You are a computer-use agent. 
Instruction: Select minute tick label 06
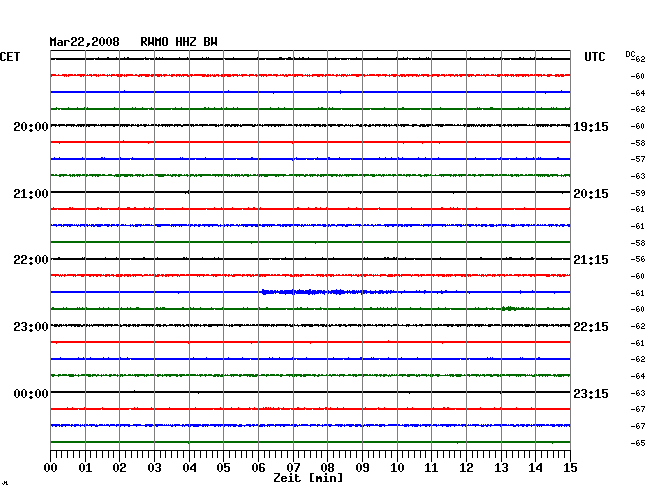point(258,468)
